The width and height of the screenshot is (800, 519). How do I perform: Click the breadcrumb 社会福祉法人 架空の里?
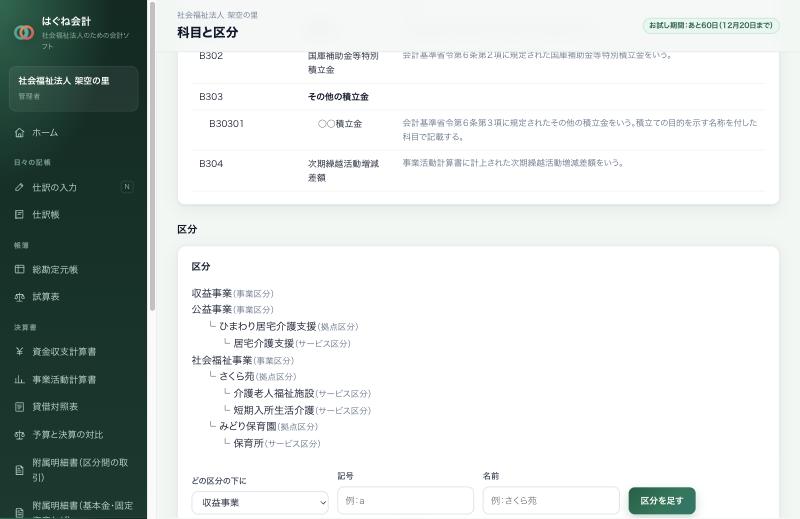[x=217, y=15]
